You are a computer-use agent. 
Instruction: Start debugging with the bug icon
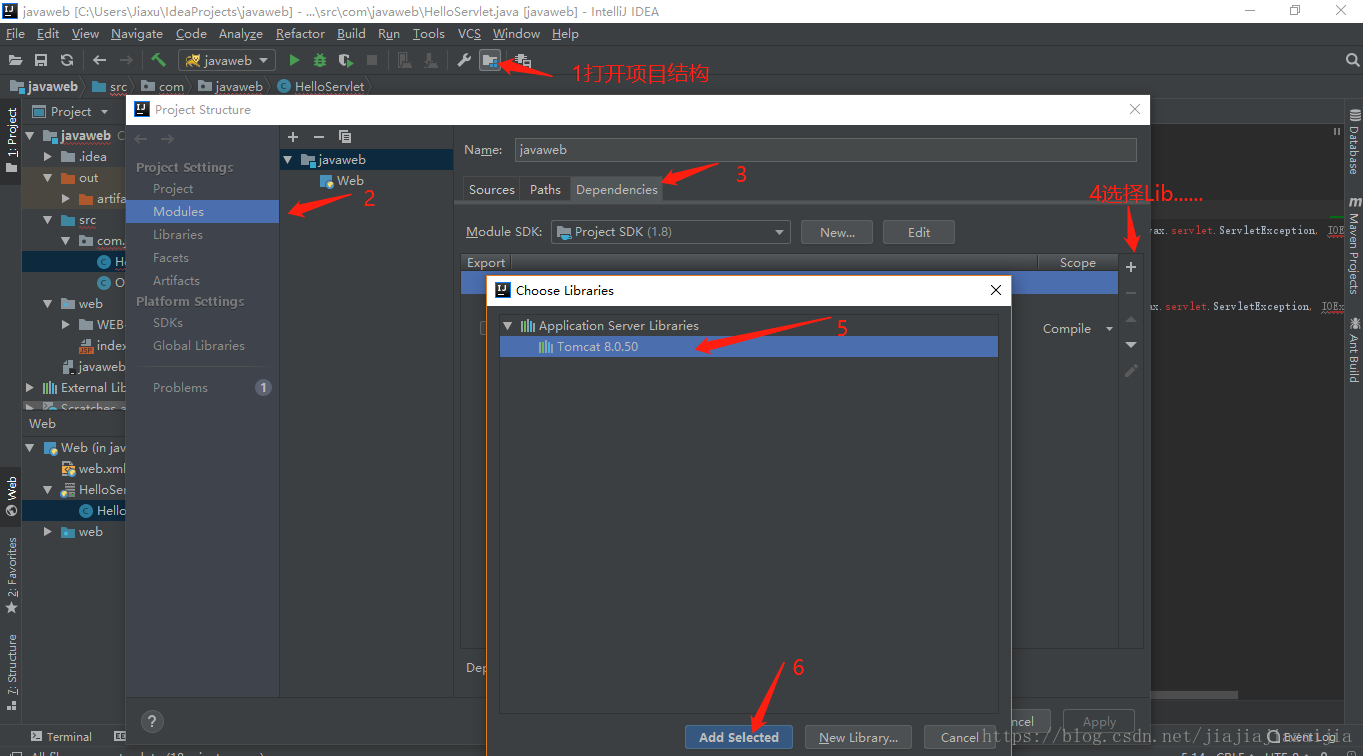[320, 60]
